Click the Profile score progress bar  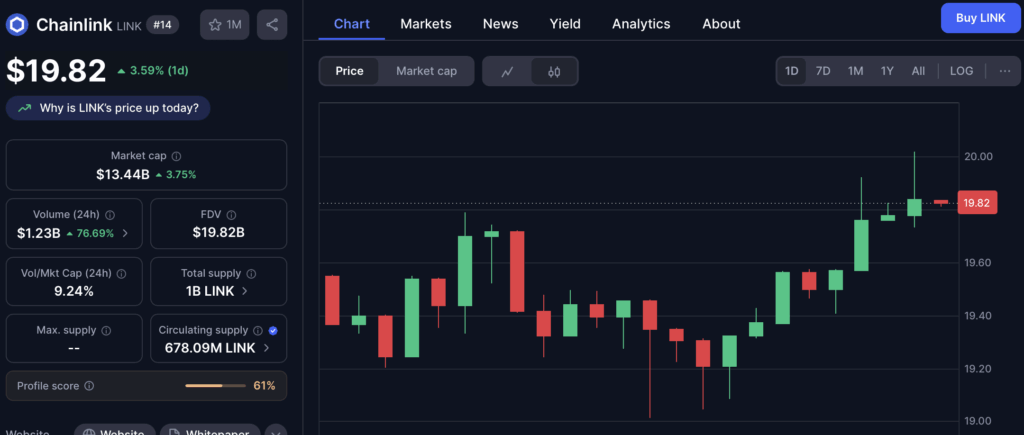pos(214,386)
